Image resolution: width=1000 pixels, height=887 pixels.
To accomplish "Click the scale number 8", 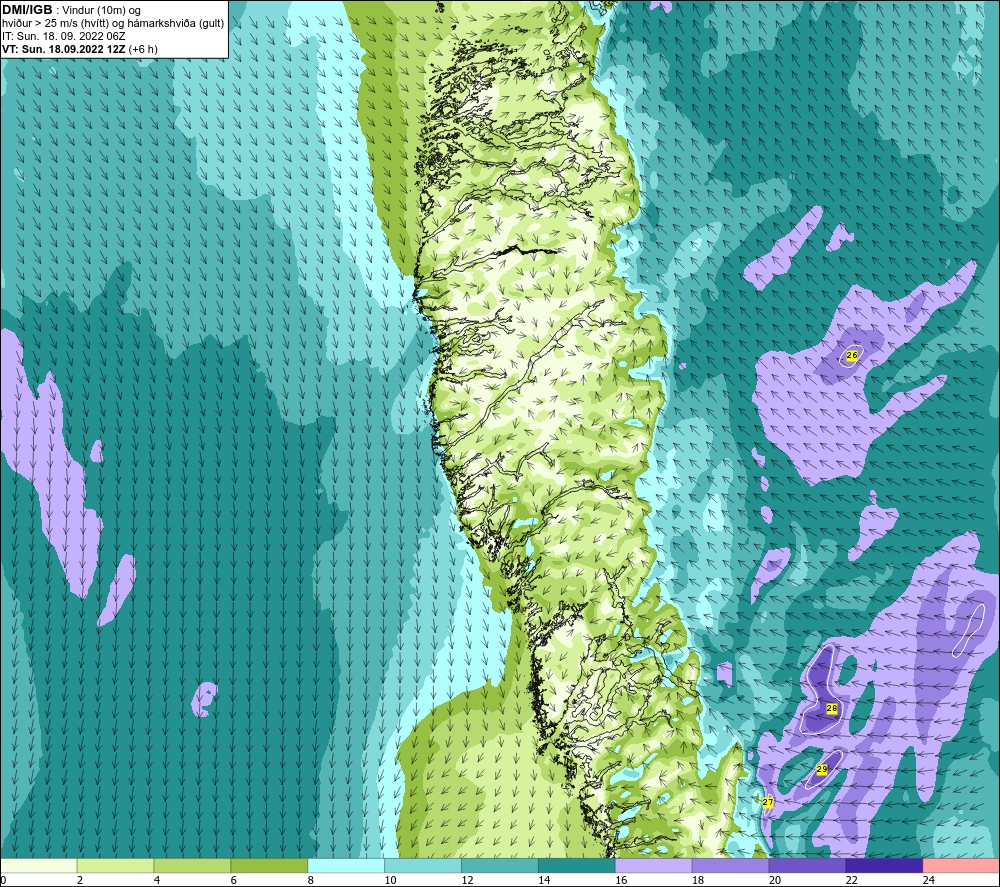I will coord(311,880).
